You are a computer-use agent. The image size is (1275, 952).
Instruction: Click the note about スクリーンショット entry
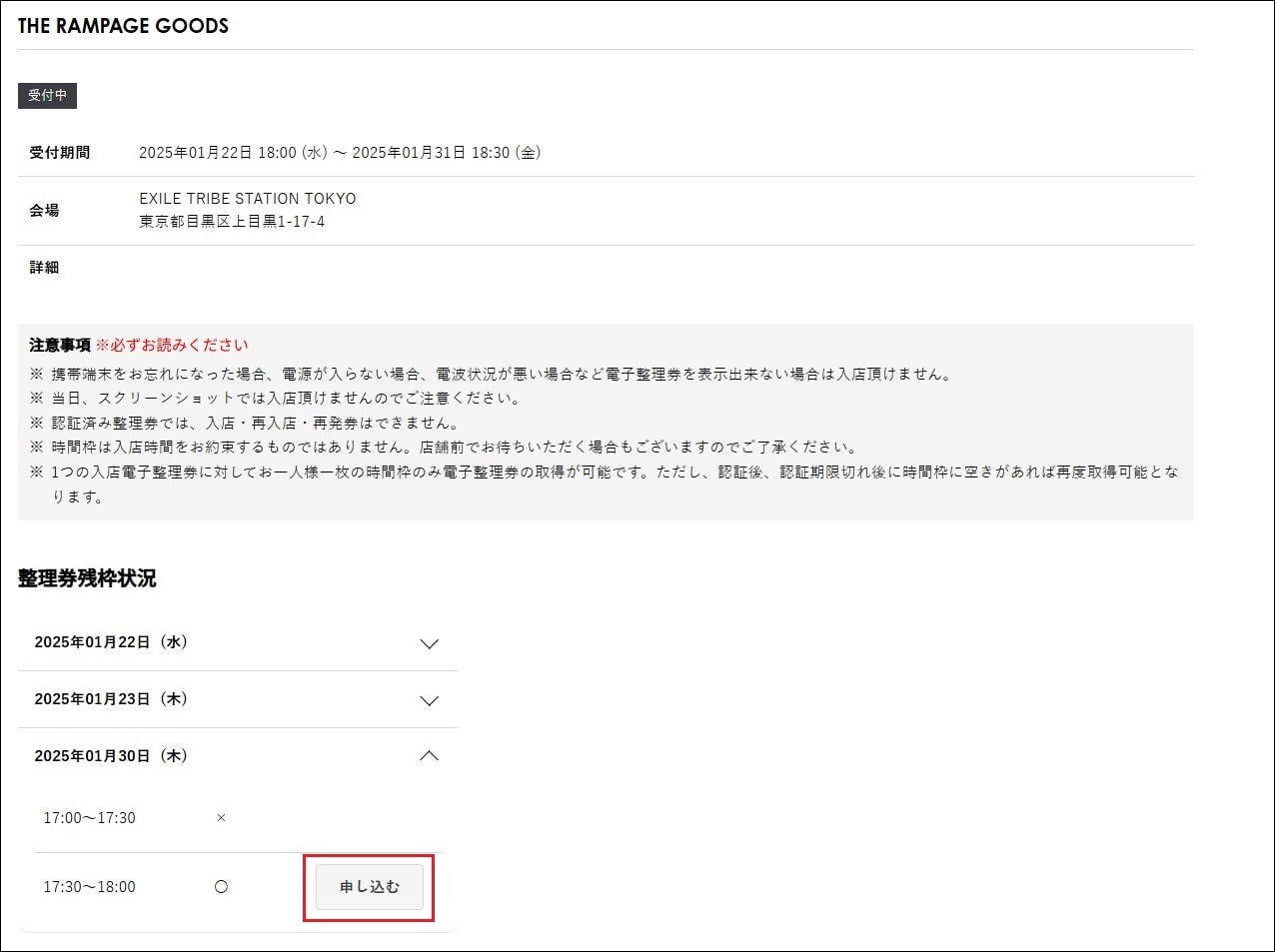(x=276, y=399)
